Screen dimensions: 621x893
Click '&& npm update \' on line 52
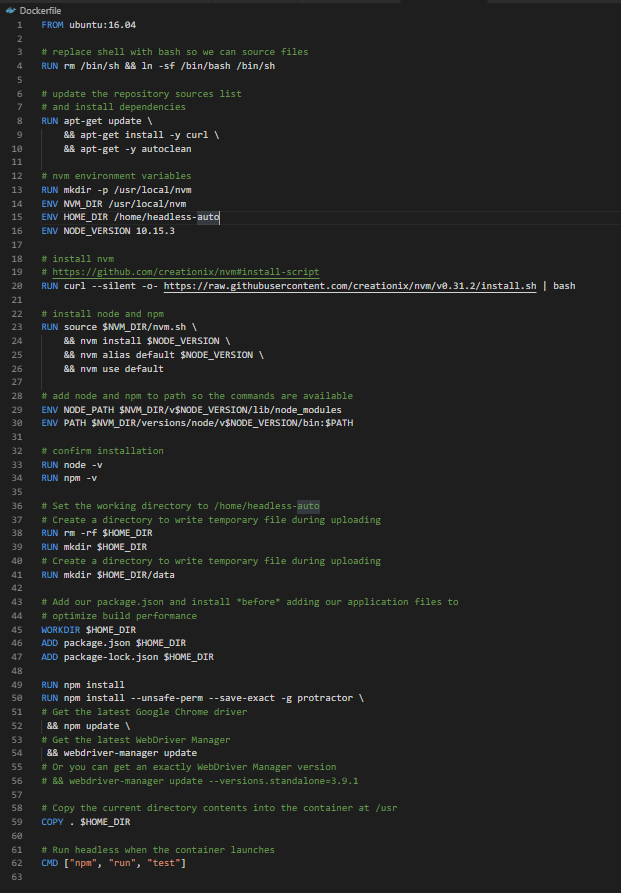88,726
